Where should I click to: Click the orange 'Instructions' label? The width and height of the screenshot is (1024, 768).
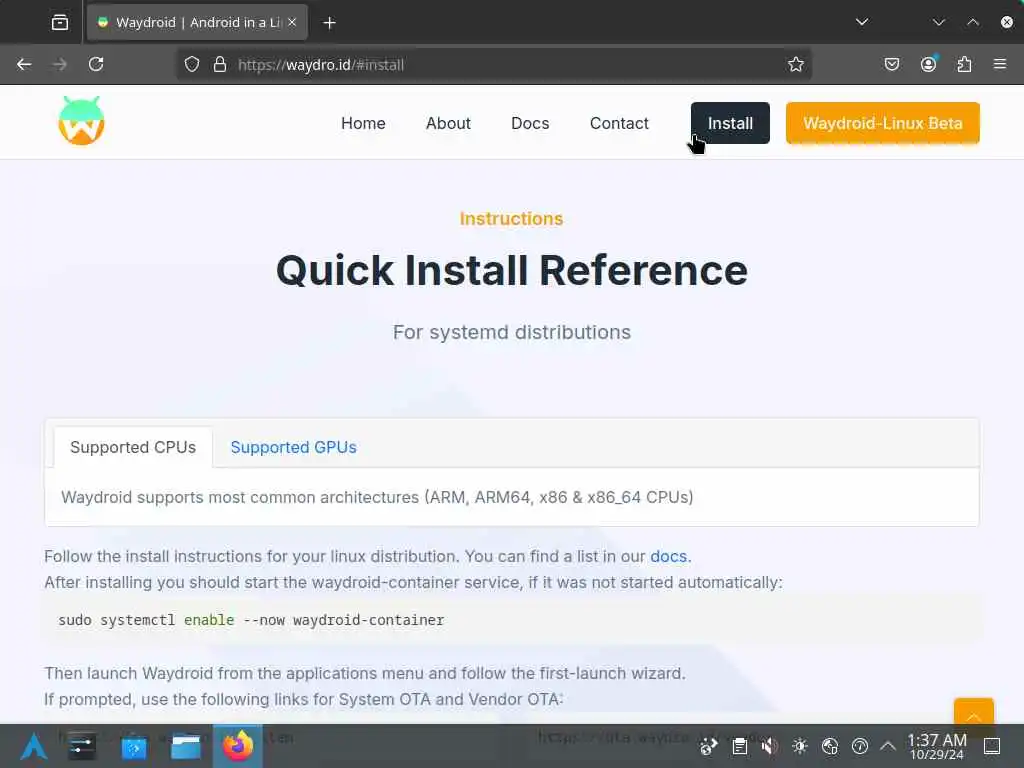[511, 219]
